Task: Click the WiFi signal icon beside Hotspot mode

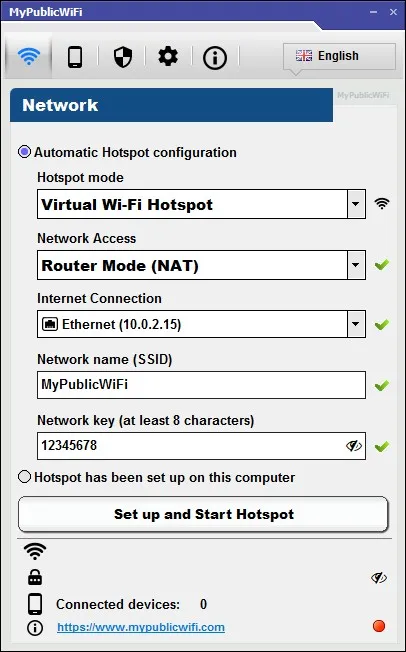Action: [382, 204]
